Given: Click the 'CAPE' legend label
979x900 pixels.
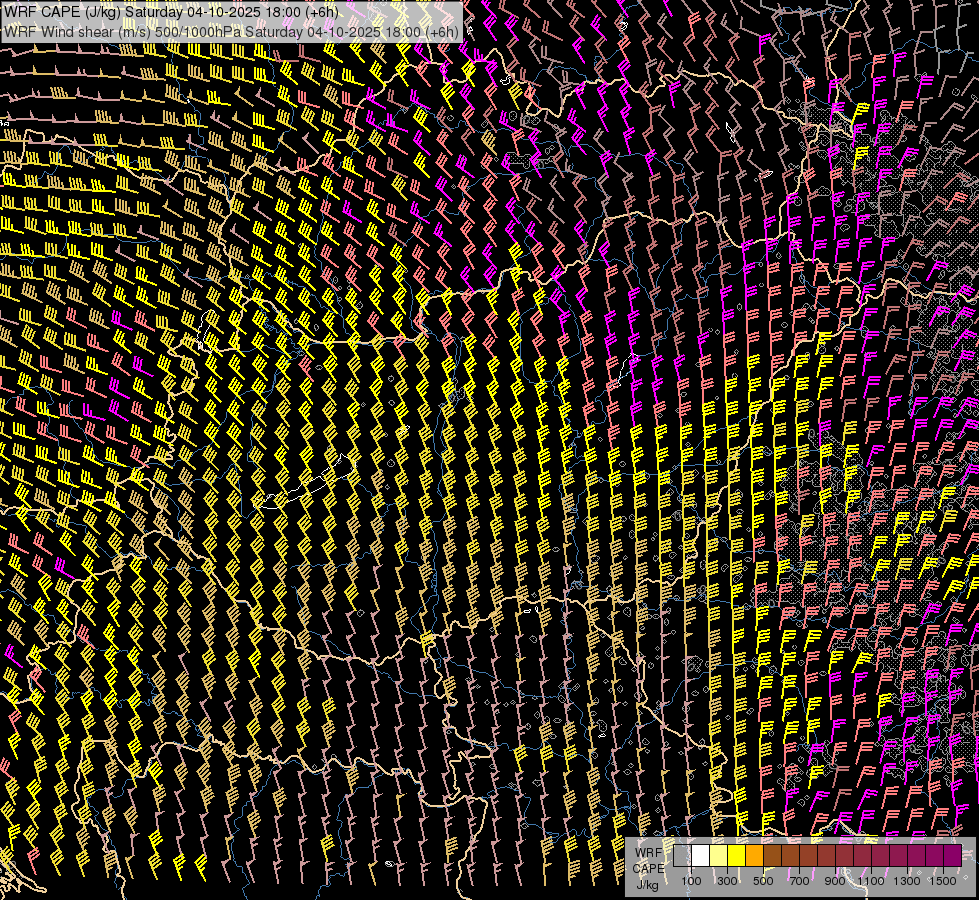Looking at the screenshot, I should pyautogui.click(x=649, y=869).
